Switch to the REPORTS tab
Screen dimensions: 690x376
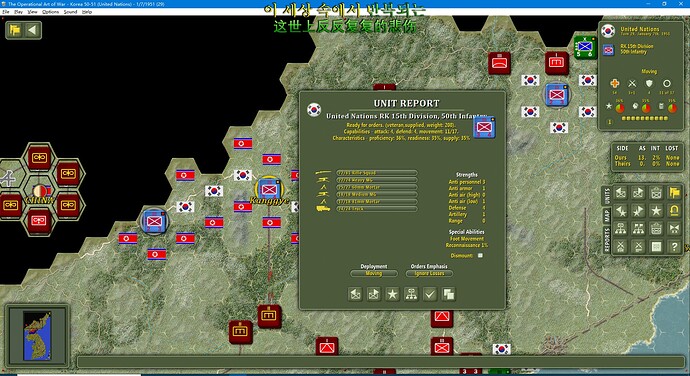point(606,240)
